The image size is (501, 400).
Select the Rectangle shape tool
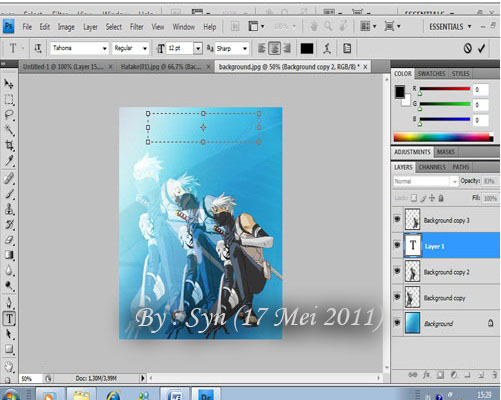coord(9,349)
